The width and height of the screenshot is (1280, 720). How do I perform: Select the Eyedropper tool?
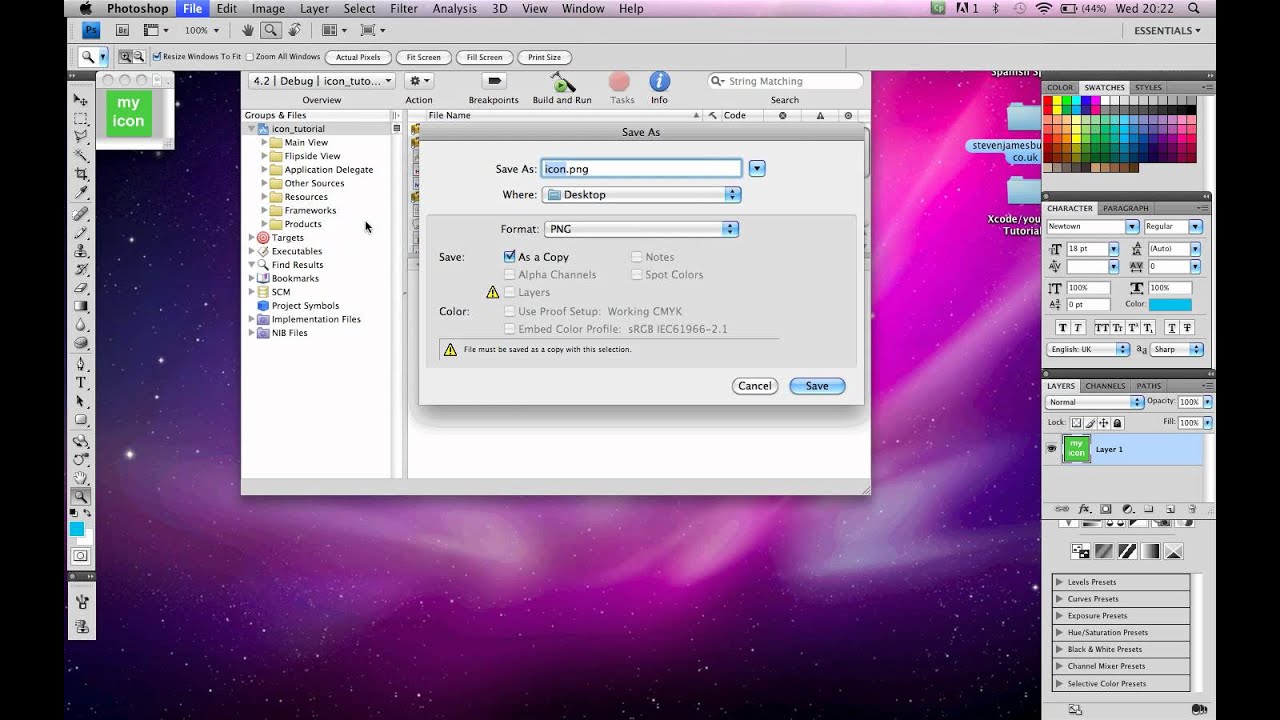(x=81, y=193)
